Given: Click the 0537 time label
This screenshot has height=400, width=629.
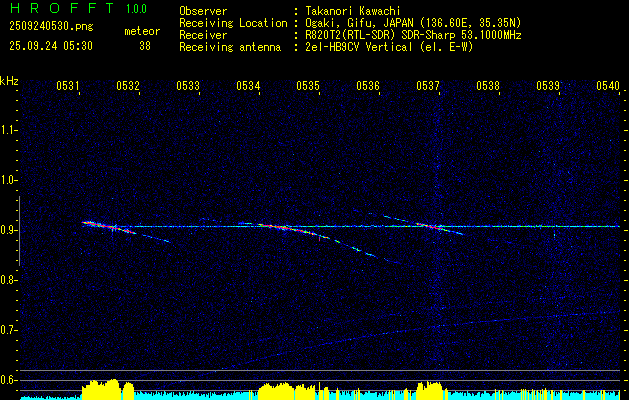Looking at the screenshot, I should pos(428,86).
